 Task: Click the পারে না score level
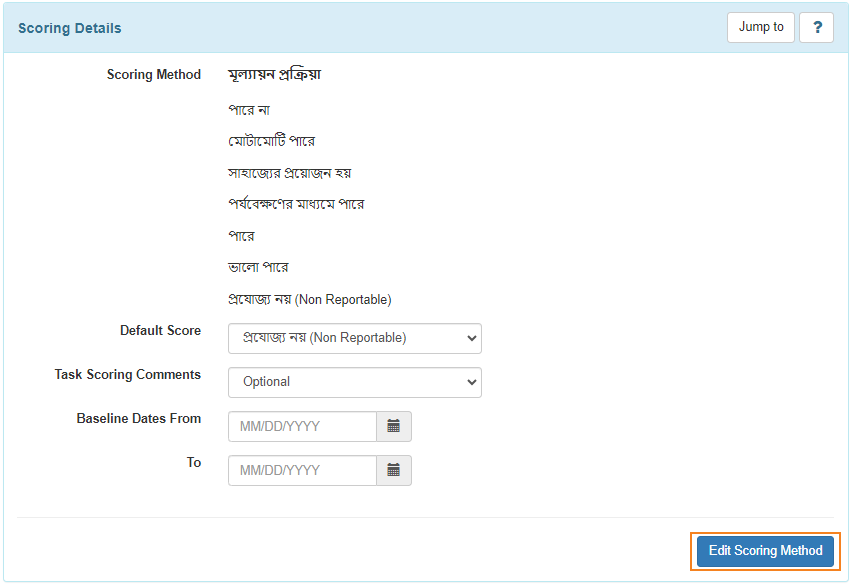pos(249,110)
